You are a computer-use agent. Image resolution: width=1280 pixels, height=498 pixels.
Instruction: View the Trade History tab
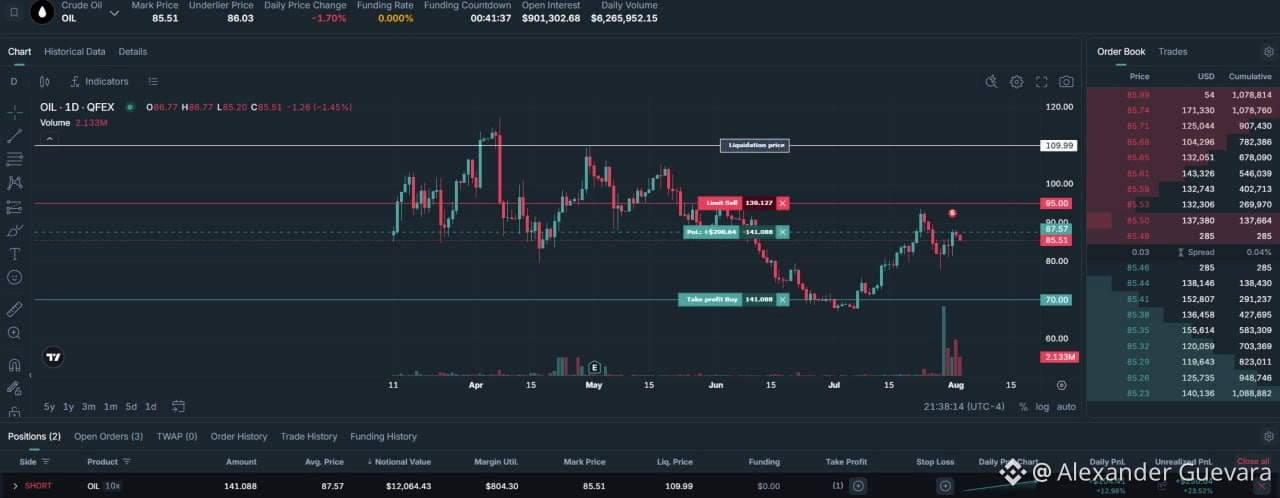tap(309, 437)
